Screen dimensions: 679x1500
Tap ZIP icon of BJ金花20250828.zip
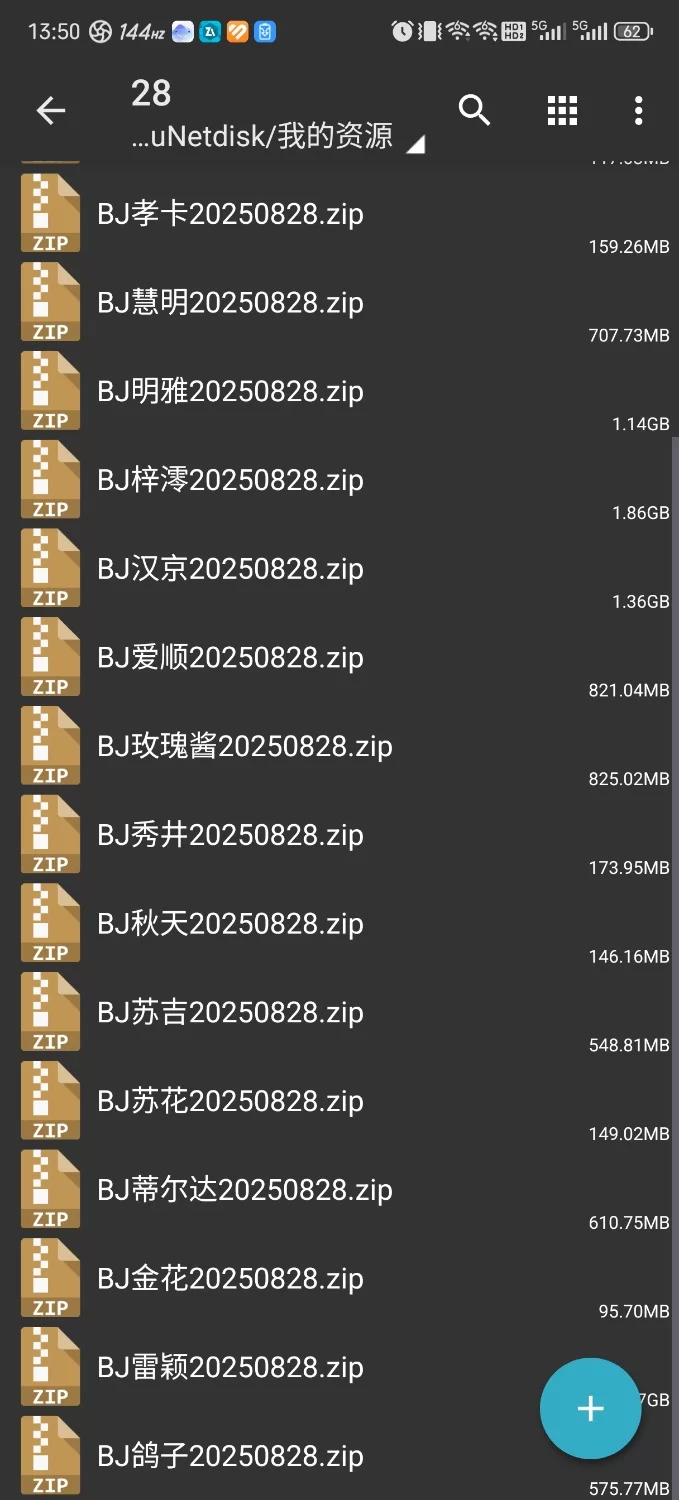[50, 1279]
